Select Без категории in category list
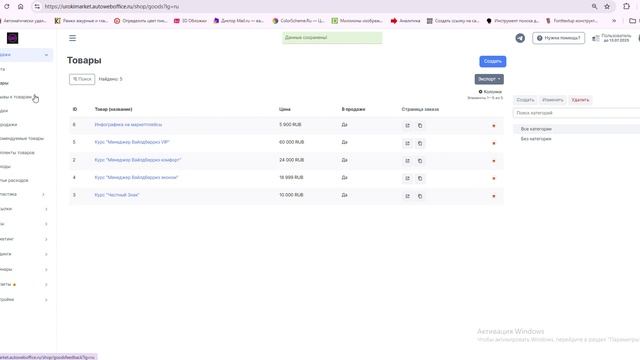 536,139
